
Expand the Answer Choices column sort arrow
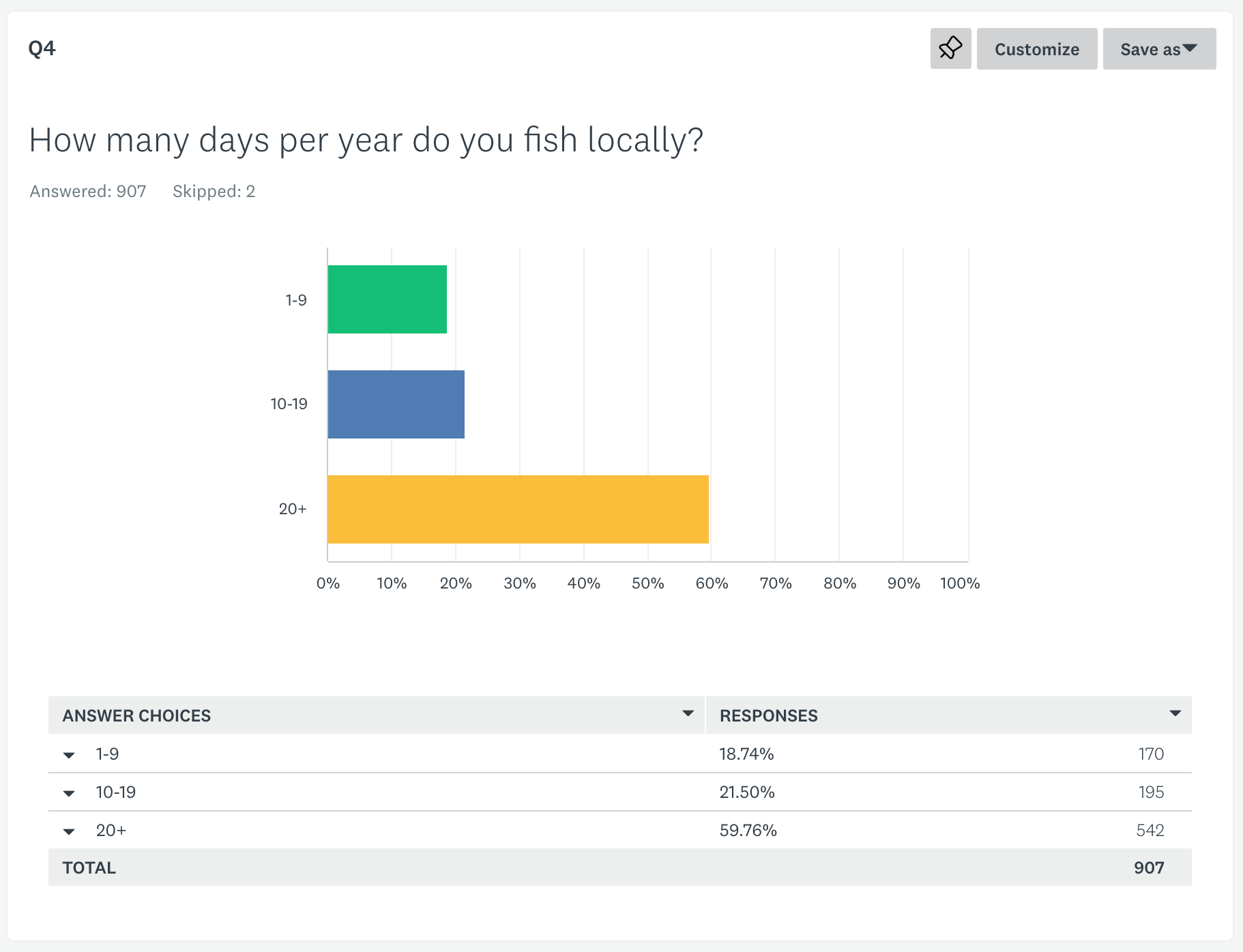(688, 713)
